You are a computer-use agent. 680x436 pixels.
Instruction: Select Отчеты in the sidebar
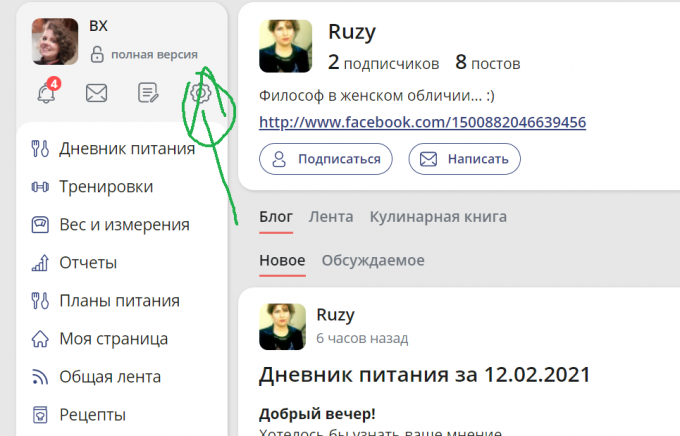tap(88, 263)
